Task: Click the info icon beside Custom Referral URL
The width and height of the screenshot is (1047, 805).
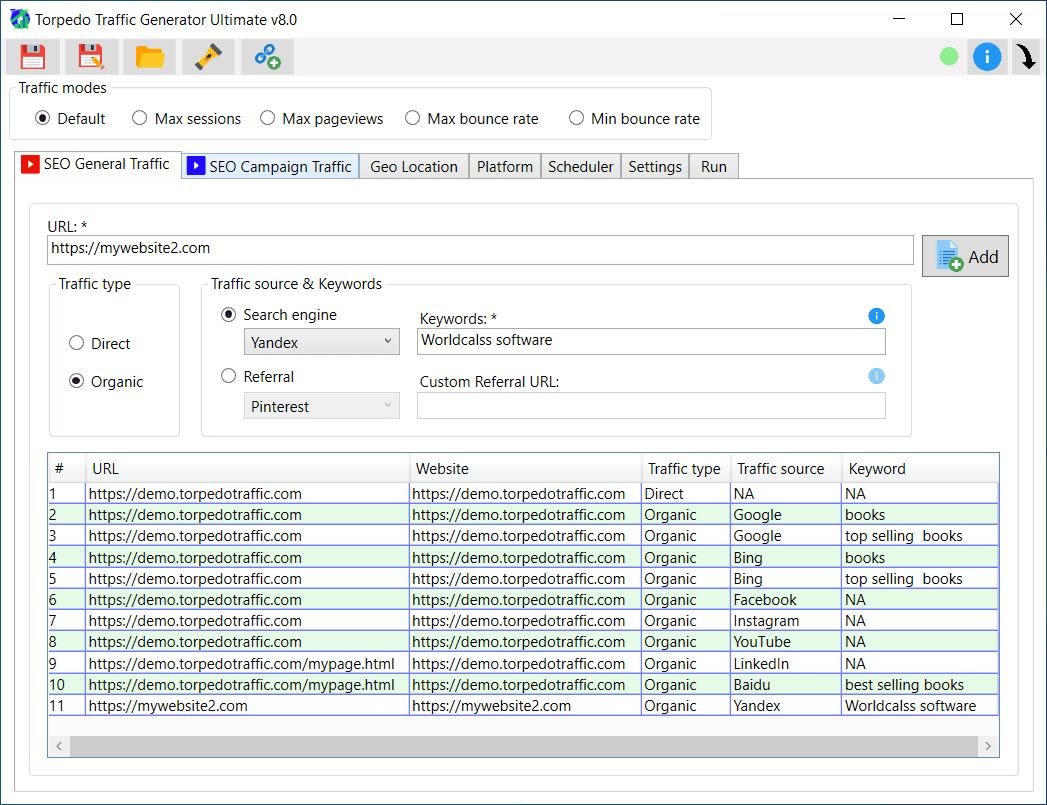Action: [x=876, y=376]
